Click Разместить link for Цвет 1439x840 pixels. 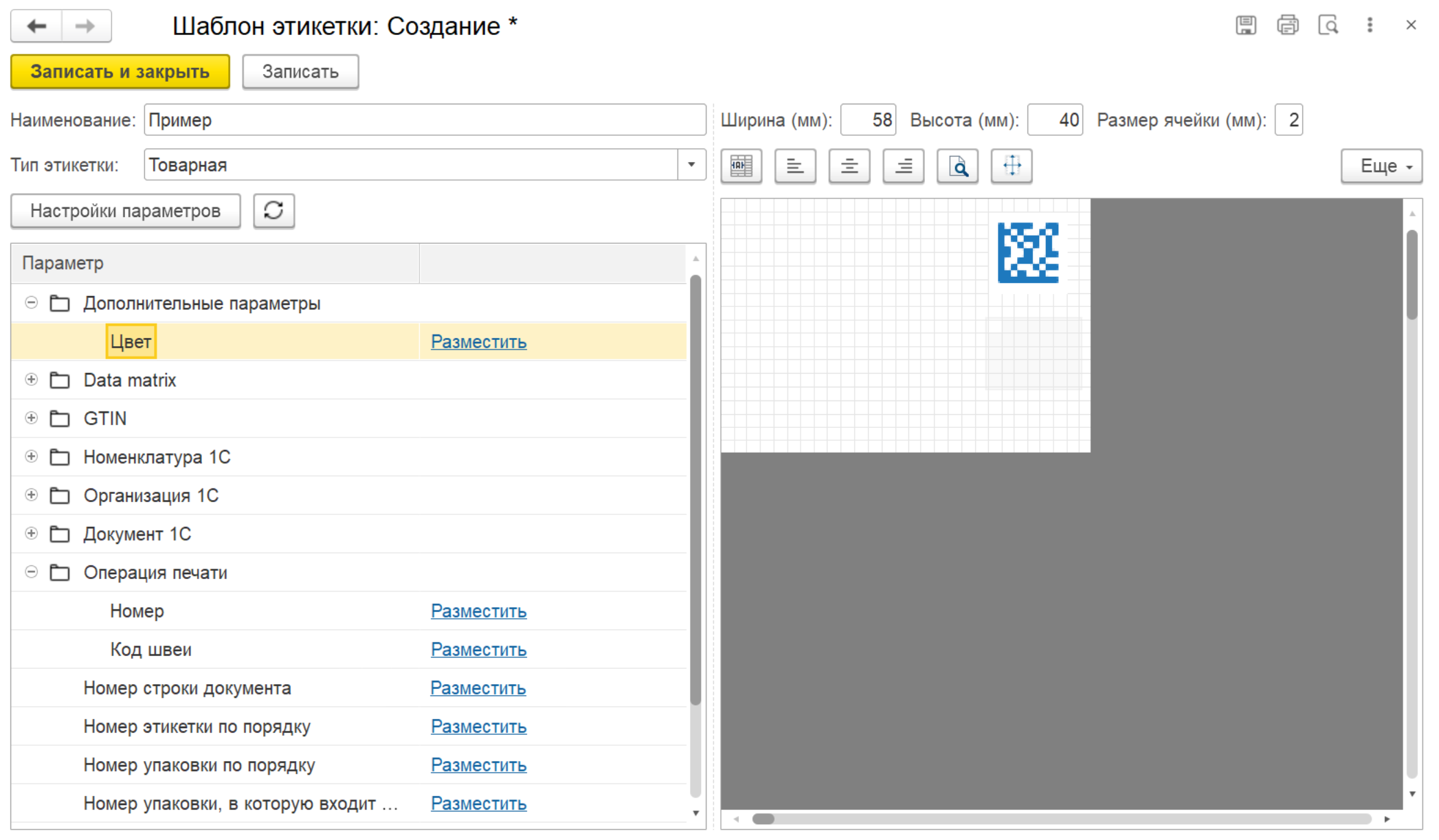478,341
